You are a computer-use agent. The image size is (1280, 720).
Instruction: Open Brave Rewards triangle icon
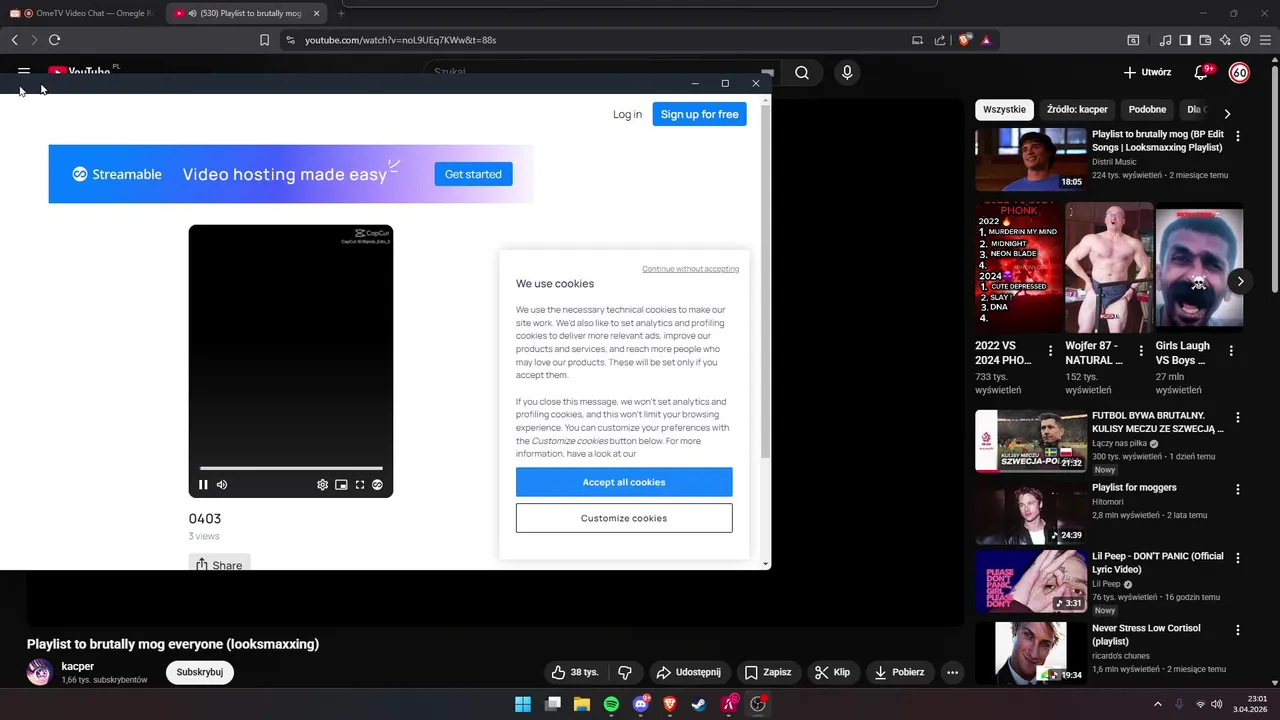pos(986,40)
